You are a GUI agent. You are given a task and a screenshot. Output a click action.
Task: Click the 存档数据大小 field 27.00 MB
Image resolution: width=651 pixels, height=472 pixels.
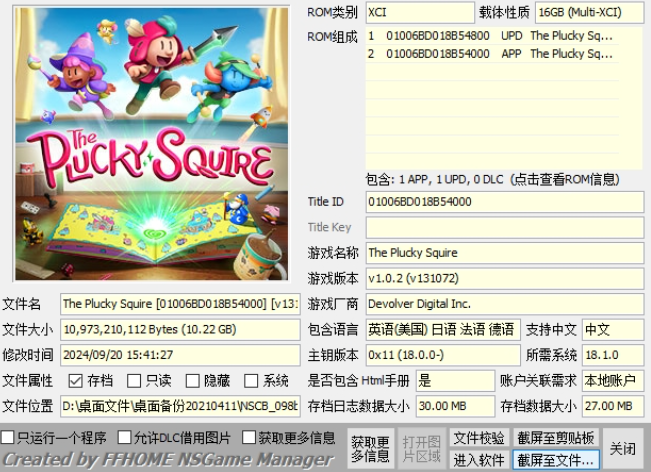pos(613,406)
